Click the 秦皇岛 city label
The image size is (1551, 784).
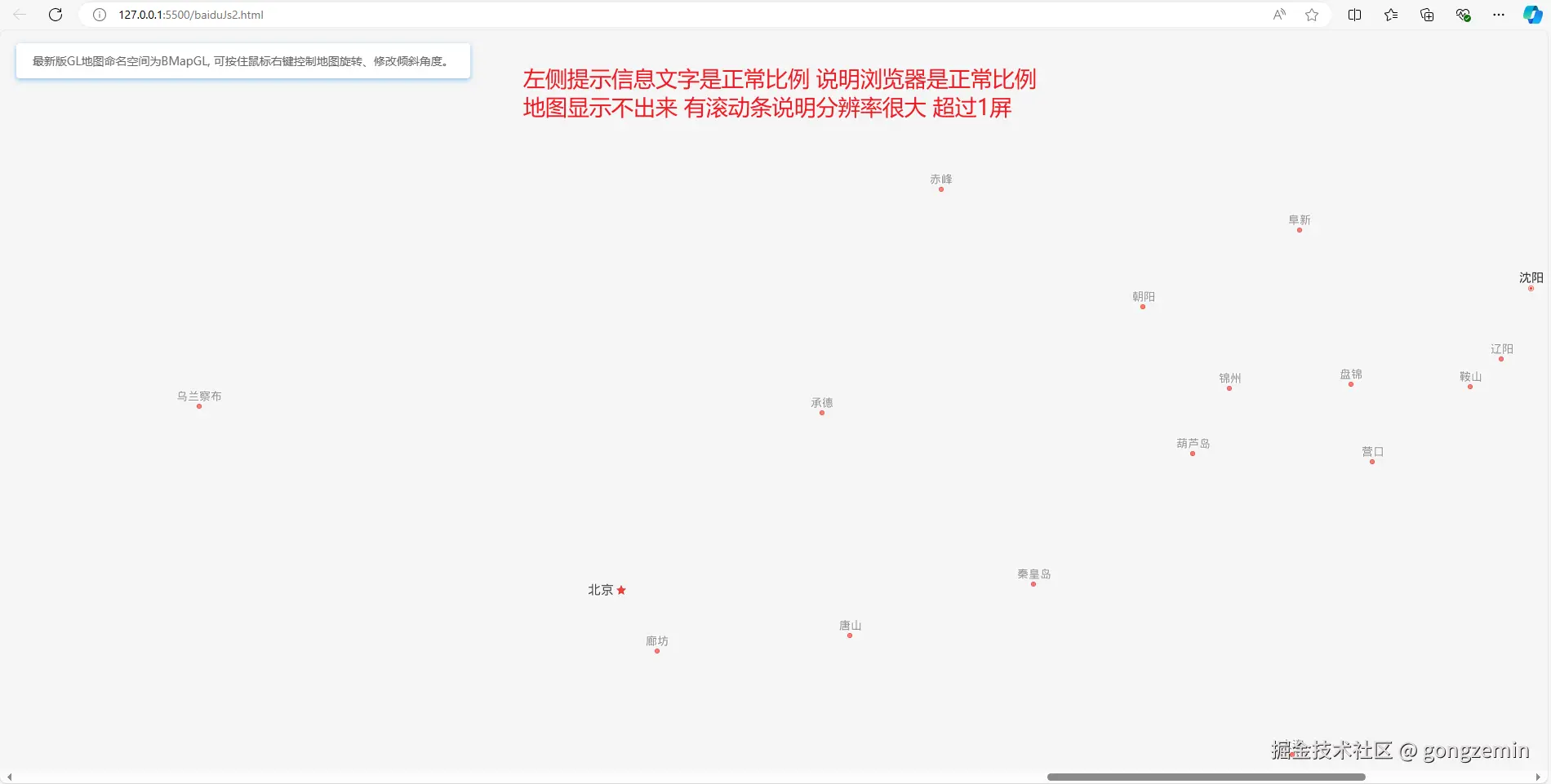pos(1034,574)
